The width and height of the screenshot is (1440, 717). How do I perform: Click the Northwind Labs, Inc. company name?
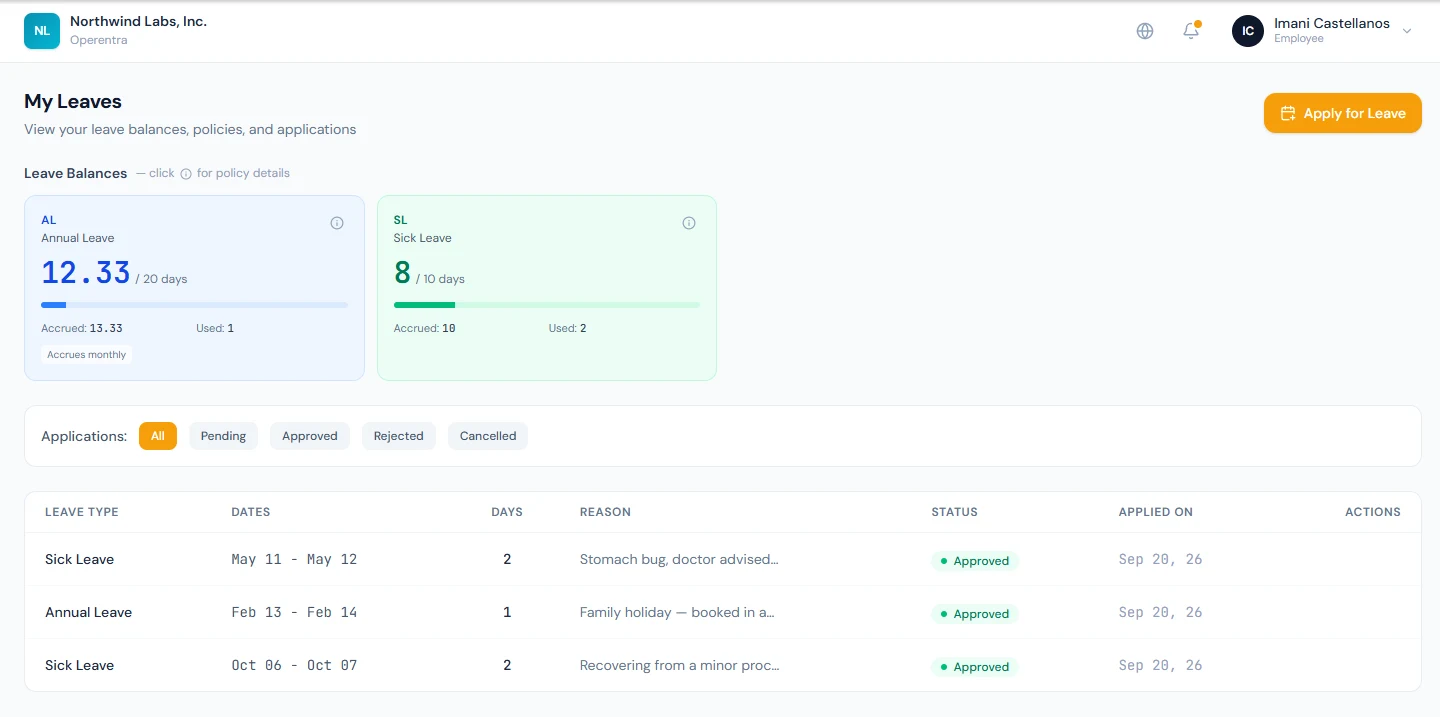coord(138,21)
